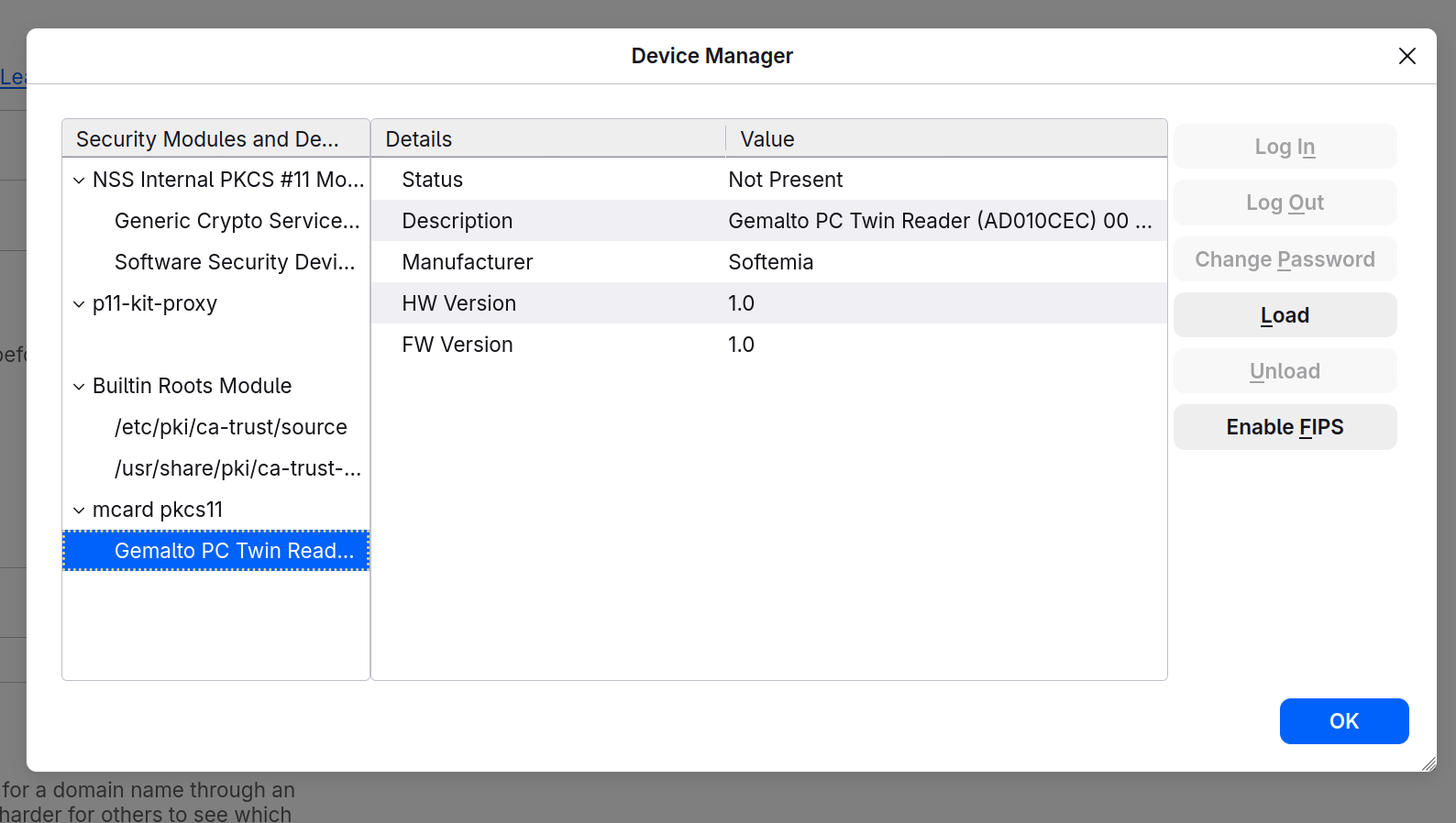Collapse the mcard pkcs11 tree node
This screenshot has width=1456, height=823.
click(79, 510)
